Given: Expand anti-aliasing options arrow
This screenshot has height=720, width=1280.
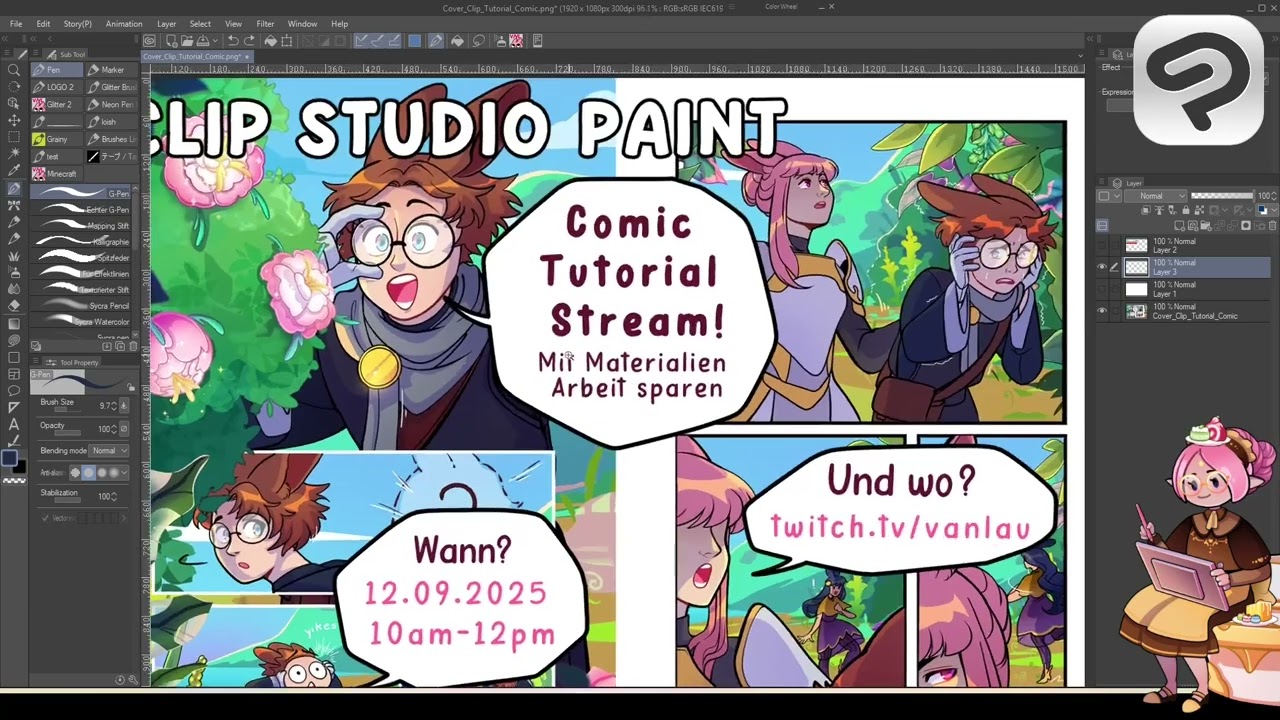Looking at the screenshot, I should point(124,472).
